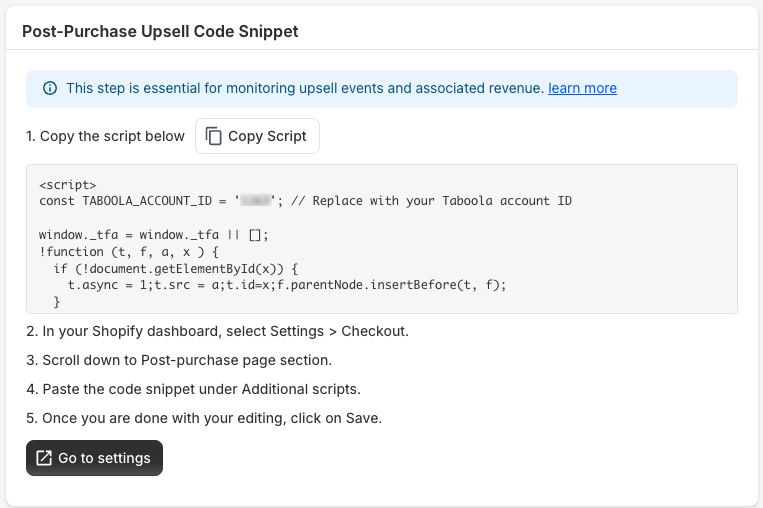
Task: Click the info icon in the blue banner
Action: pyautogui.click(x=50, y=88)
